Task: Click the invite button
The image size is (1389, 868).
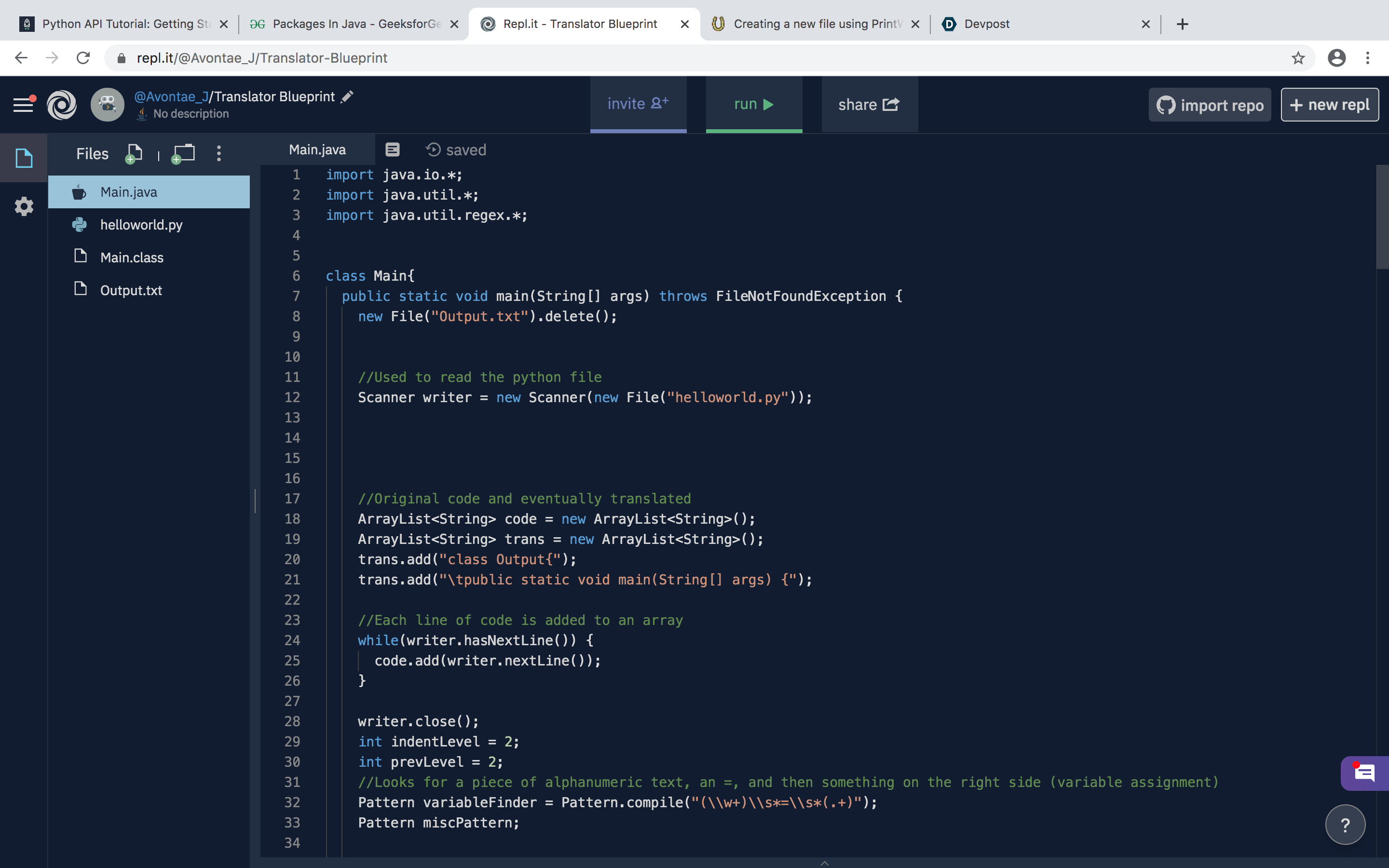Action: [638, 104]
